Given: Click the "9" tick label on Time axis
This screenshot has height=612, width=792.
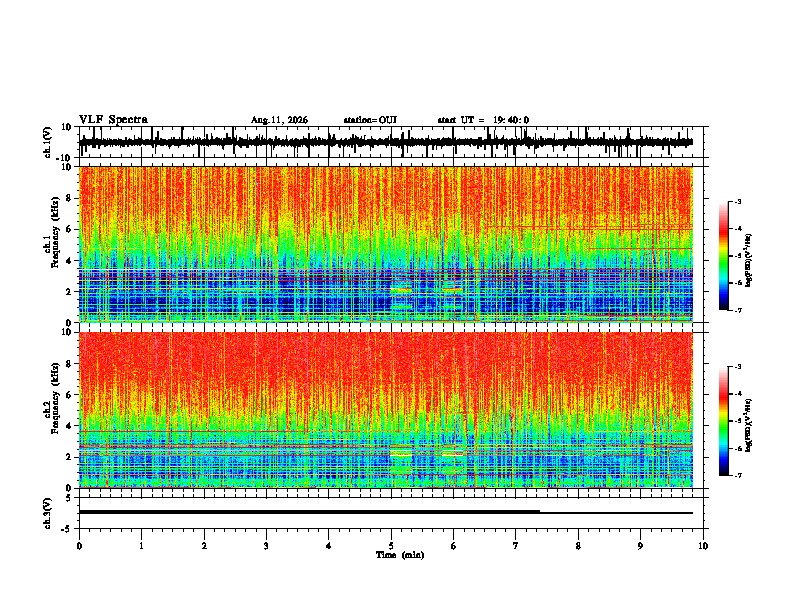Looking at the screenshot, I should pyautogui.click(x=640, y=546).
